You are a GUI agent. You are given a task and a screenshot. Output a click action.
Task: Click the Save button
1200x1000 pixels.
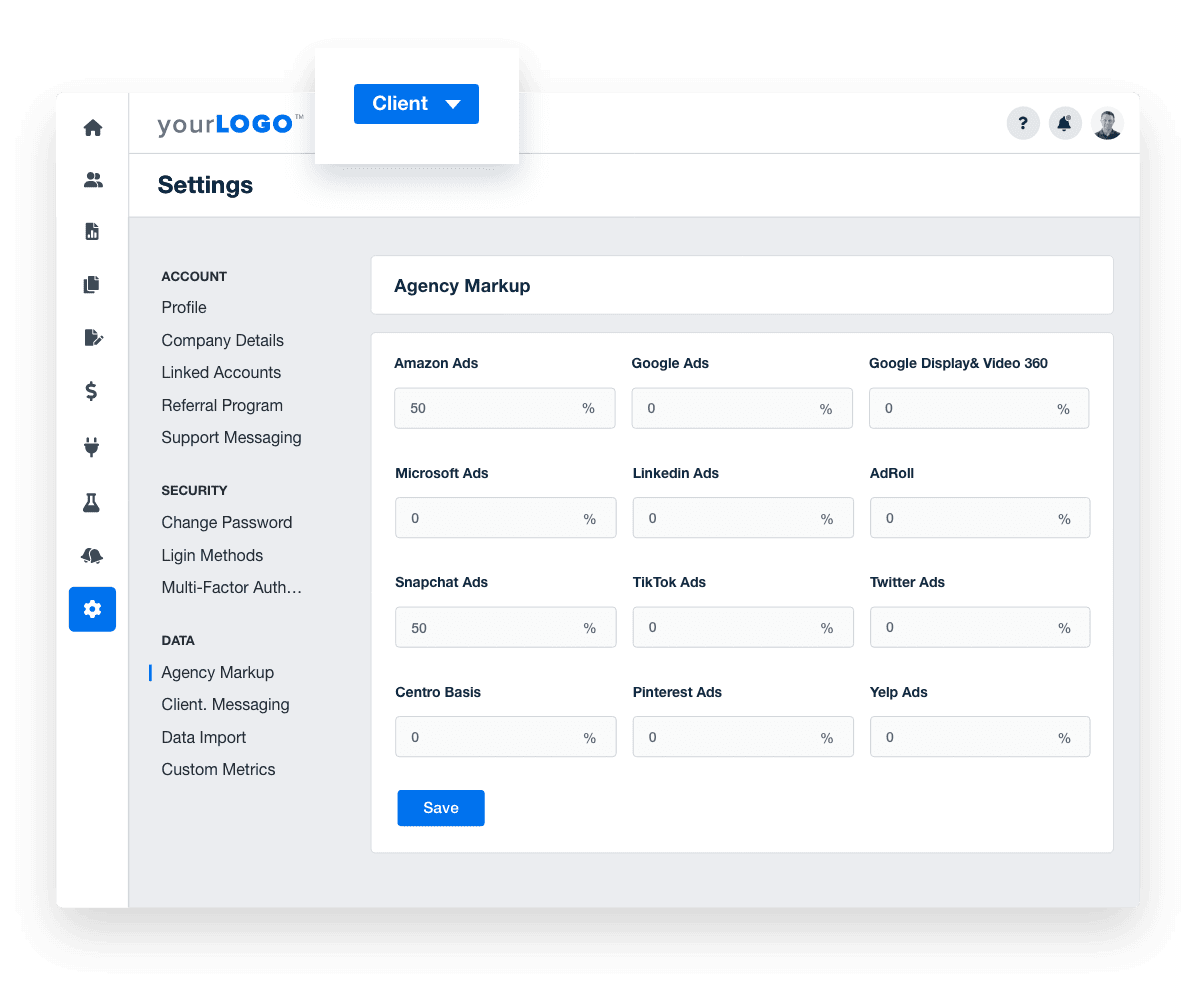[441, 808]
